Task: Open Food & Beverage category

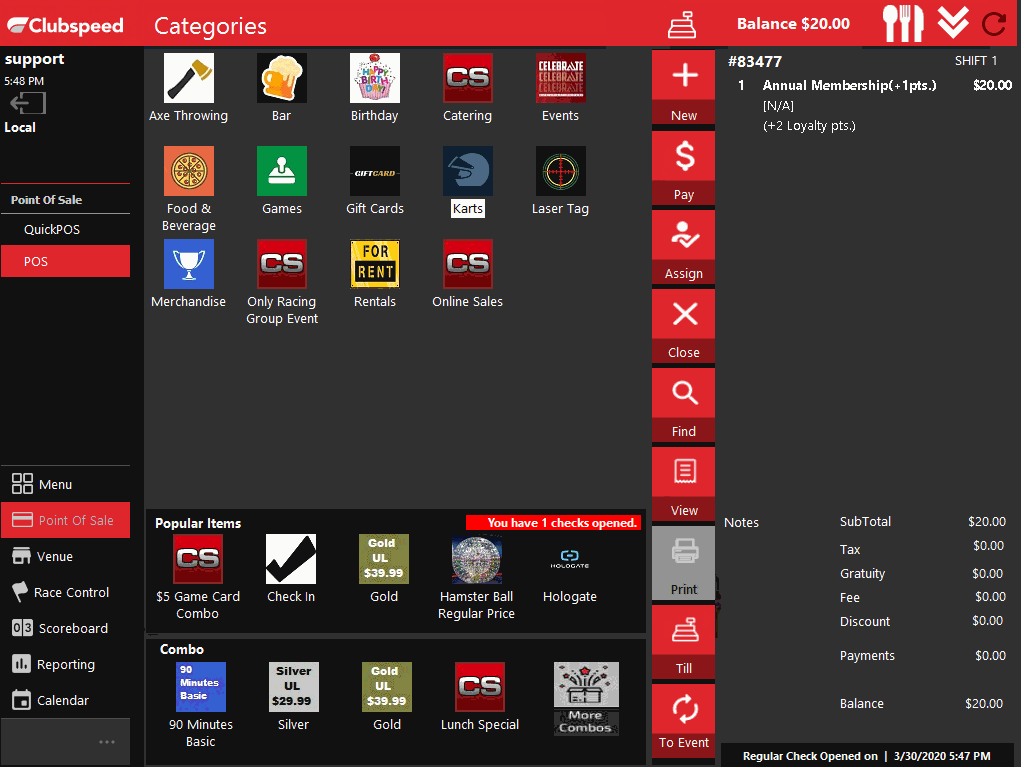Action: [x=188, y=189]
